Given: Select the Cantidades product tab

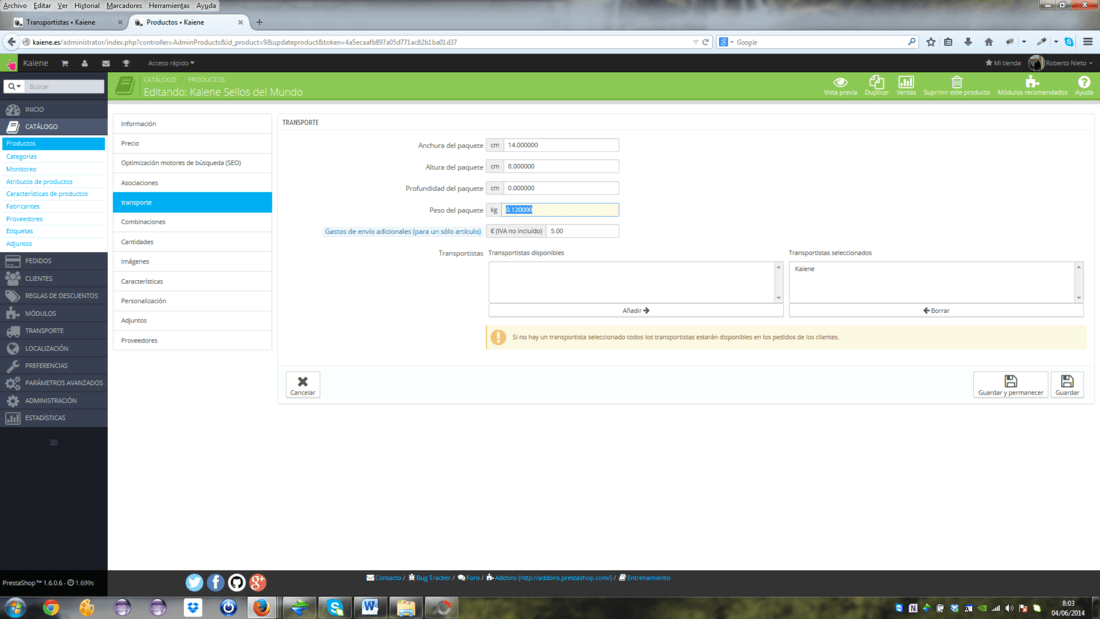Looking at the screenshot, I should click(192, 241).
